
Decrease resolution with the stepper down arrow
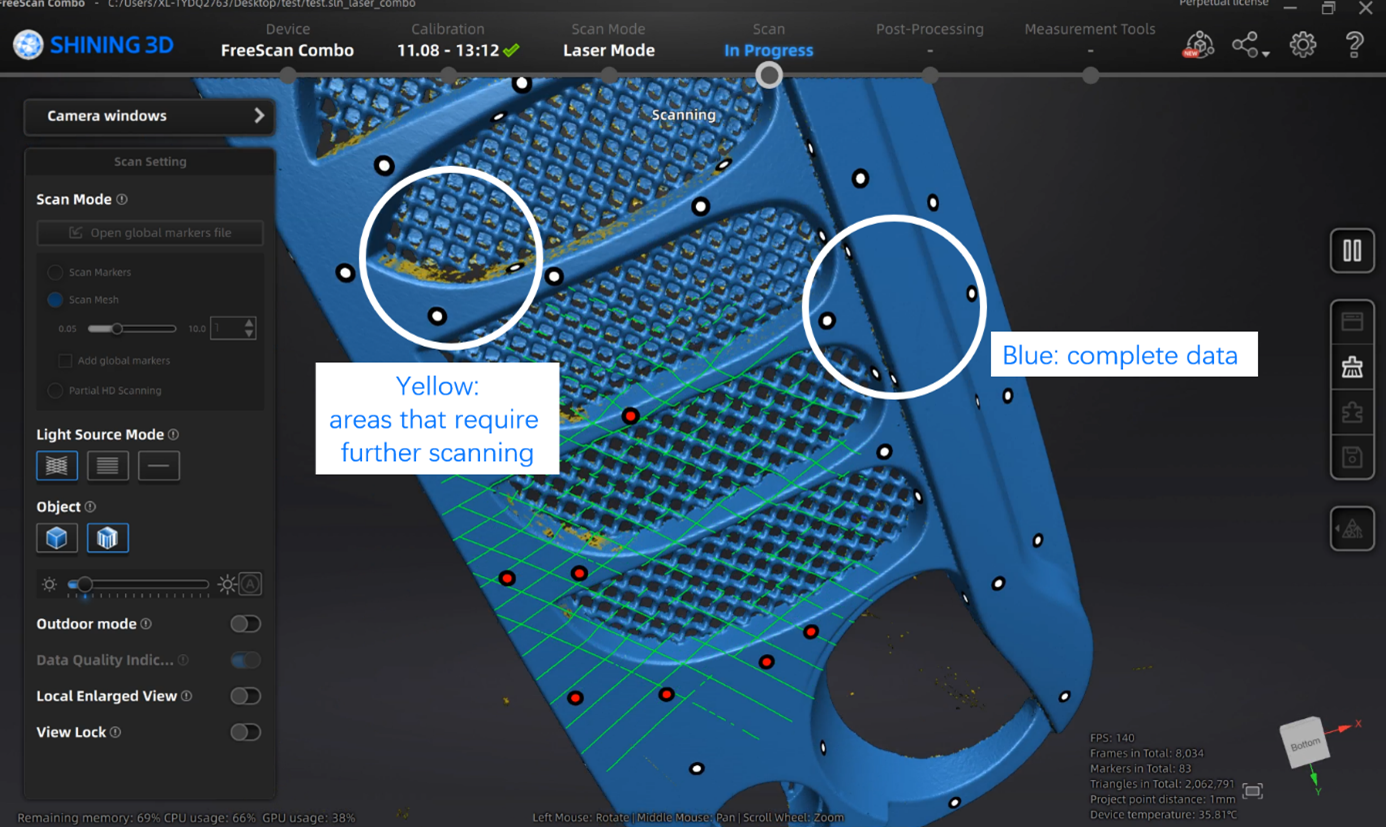pos(249,333)
